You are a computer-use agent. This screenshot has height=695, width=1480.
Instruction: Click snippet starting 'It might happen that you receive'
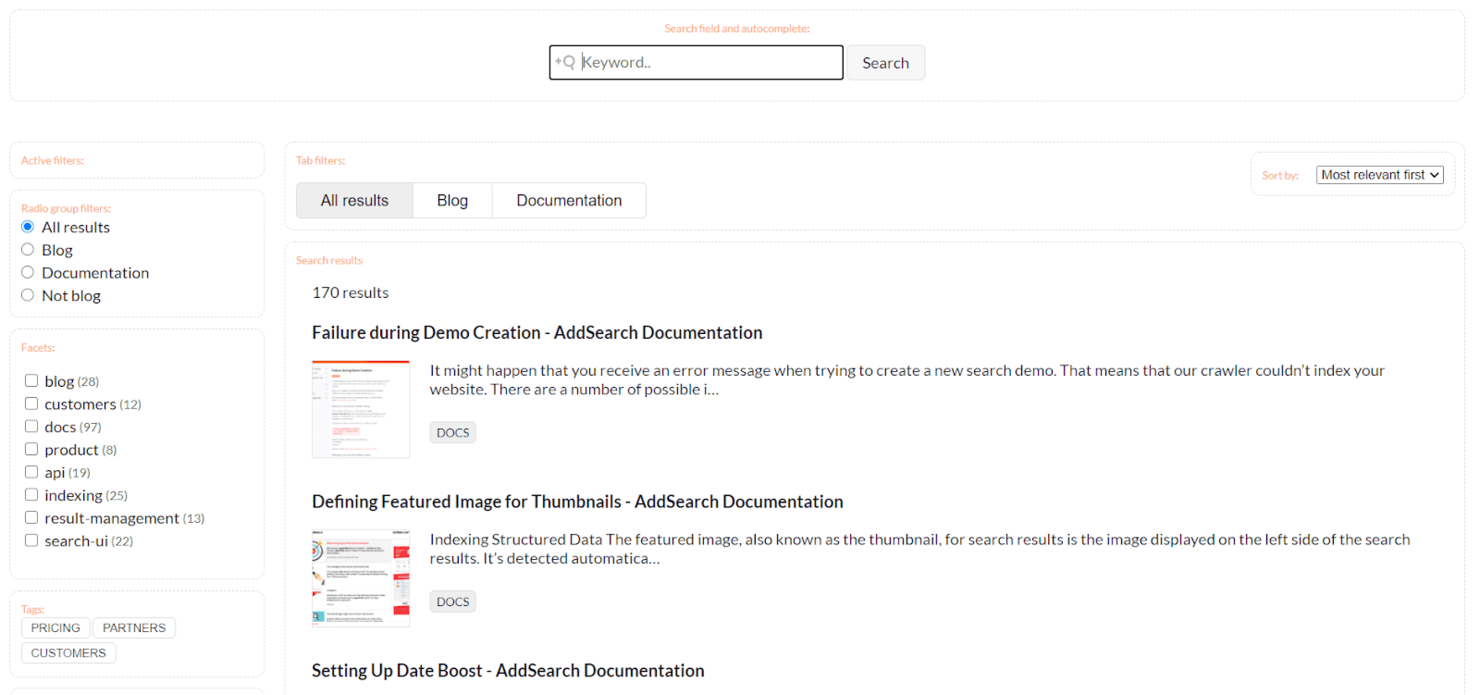click(907, 380)
